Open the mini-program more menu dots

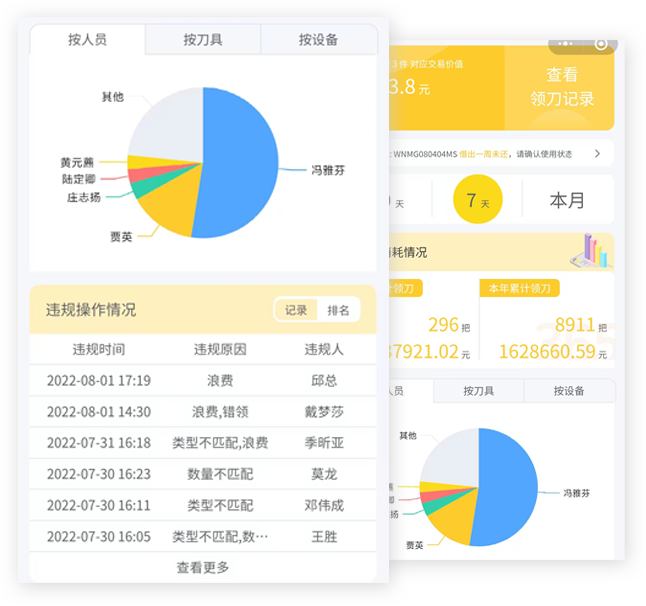pyautogui.click(x=565, y=43)
